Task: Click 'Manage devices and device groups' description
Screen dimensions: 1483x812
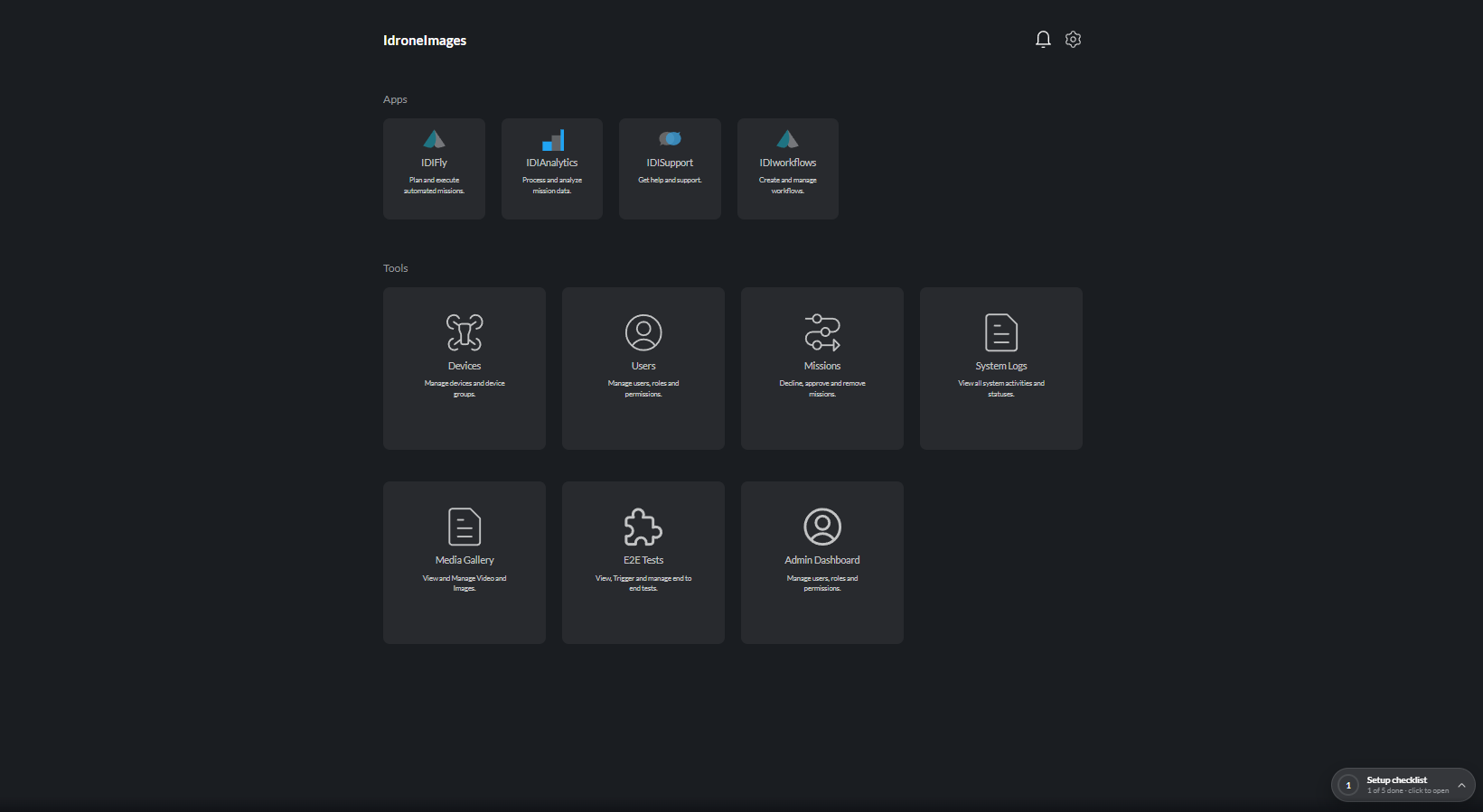Action: click(x=465, y=388)
